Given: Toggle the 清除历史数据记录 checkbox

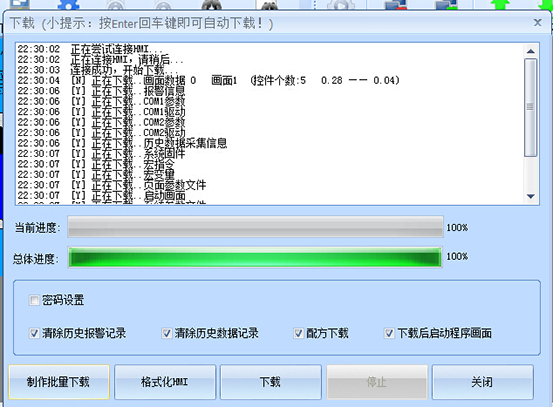Looking at the screenshot, I should tap(166, 333).
